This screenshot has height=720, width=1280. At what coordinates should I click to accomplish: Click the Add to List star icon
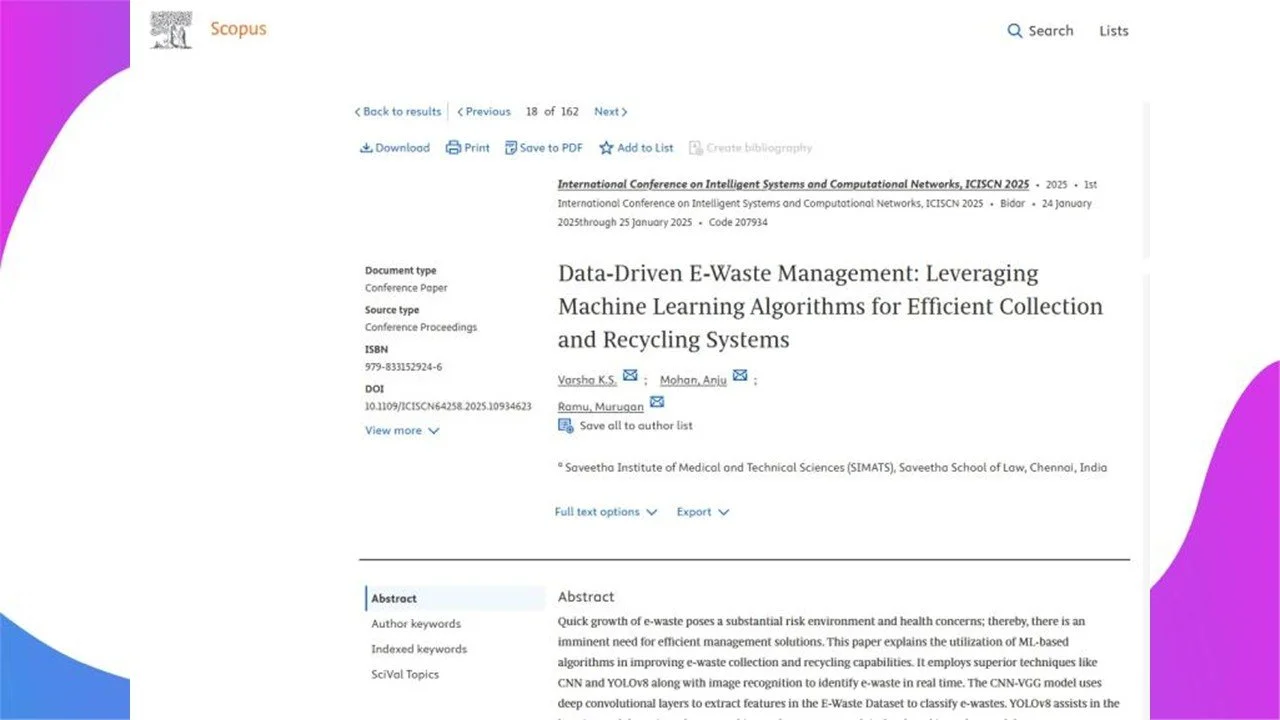coord(606,148)
